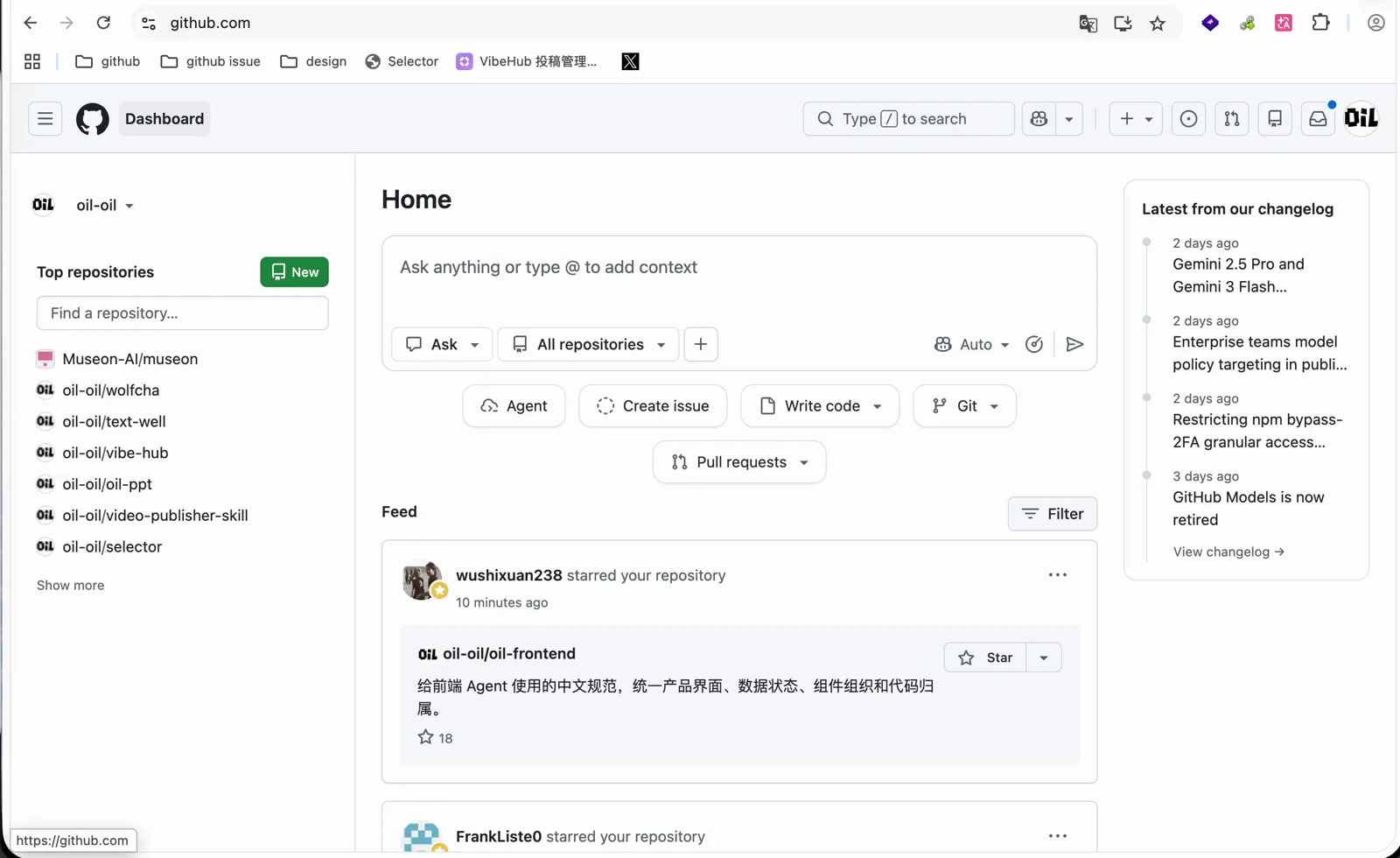Click the translate page icon in address bar
Image resolution: width=1400 pixels, height=858 pixels.
click(1088, 24)
